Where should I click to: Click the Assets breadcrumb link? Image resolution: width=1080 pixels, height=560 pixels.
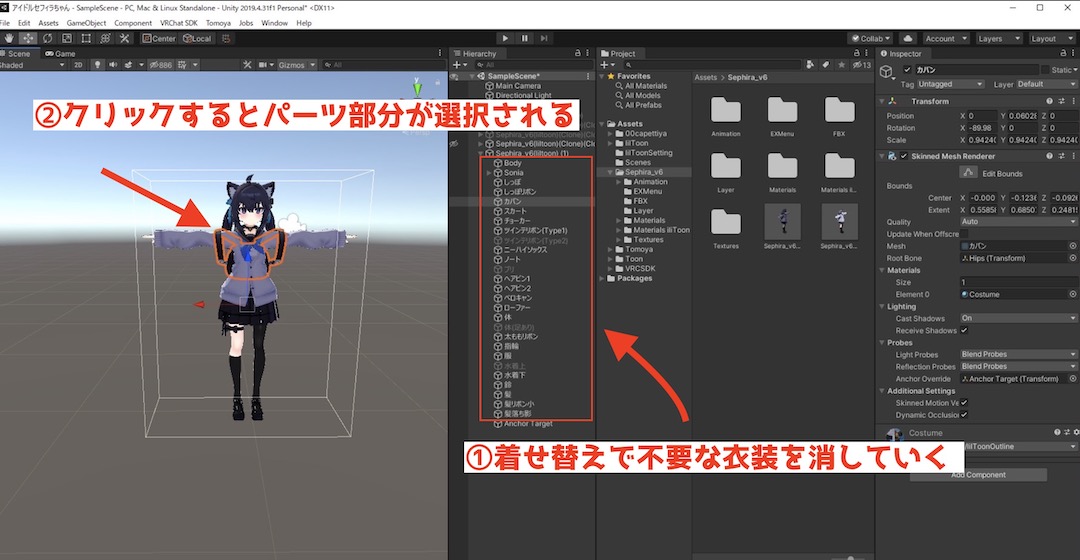(x=705, y=77)
